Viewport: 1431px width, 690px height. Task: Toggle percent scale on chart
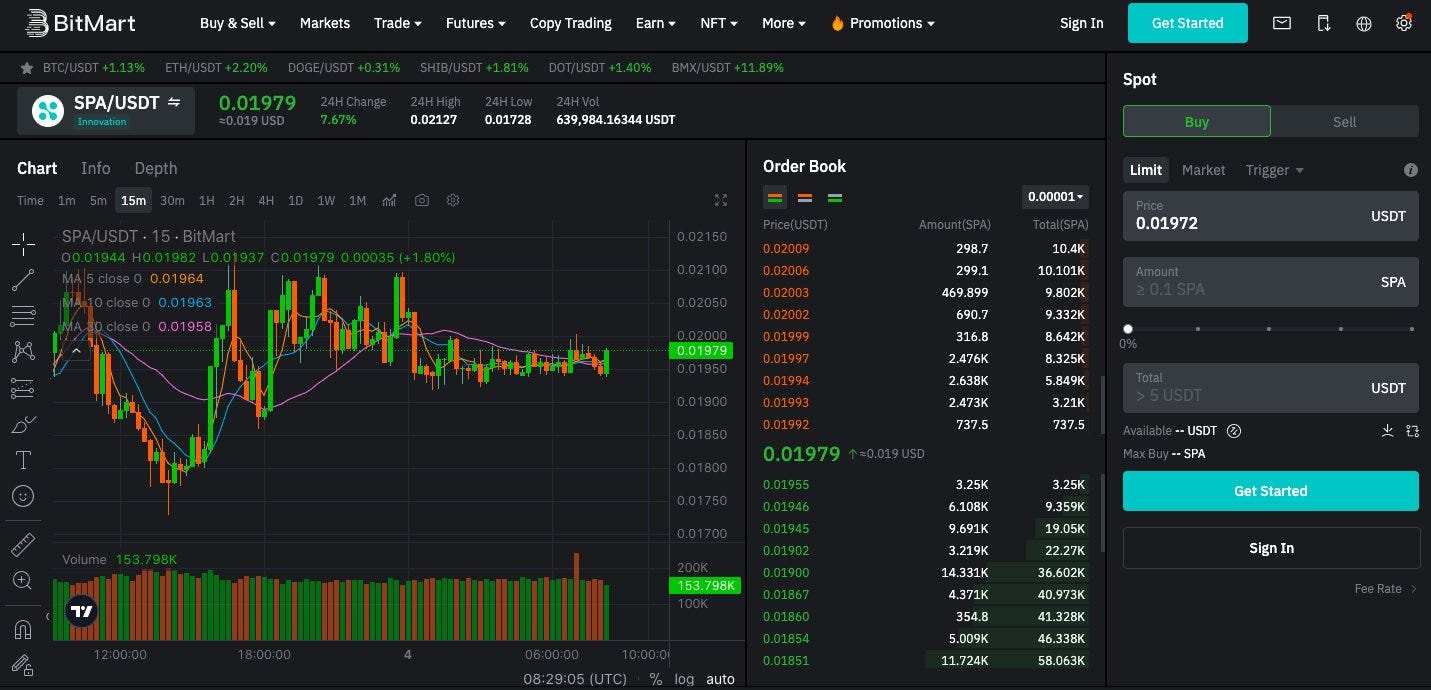656,679
